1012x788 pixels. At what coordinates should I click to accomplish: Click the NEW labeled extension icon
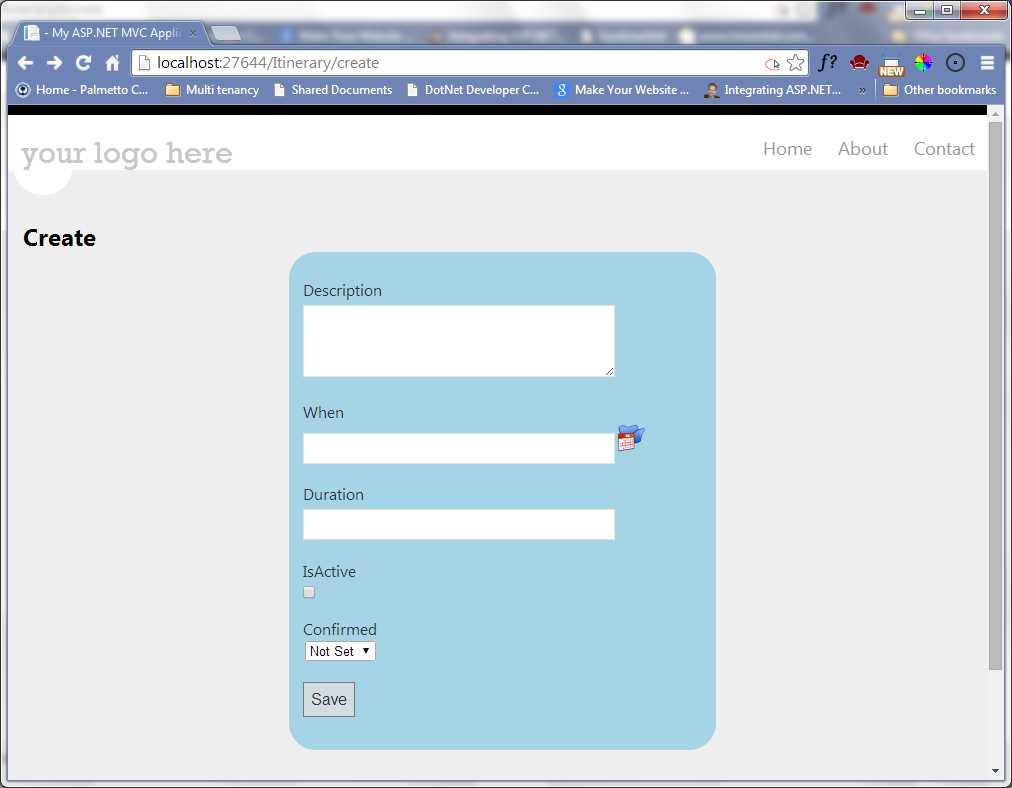tap(891, 64)
